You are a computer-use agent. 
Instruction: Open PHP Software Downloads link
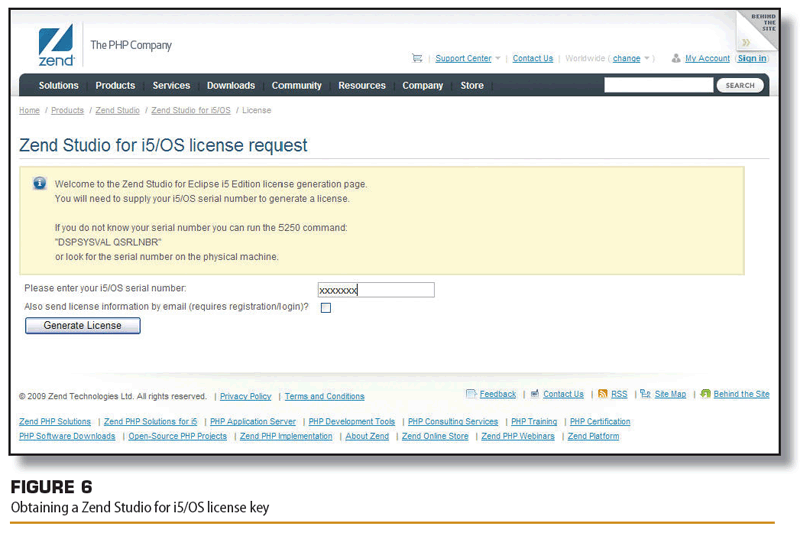point(67,436)
